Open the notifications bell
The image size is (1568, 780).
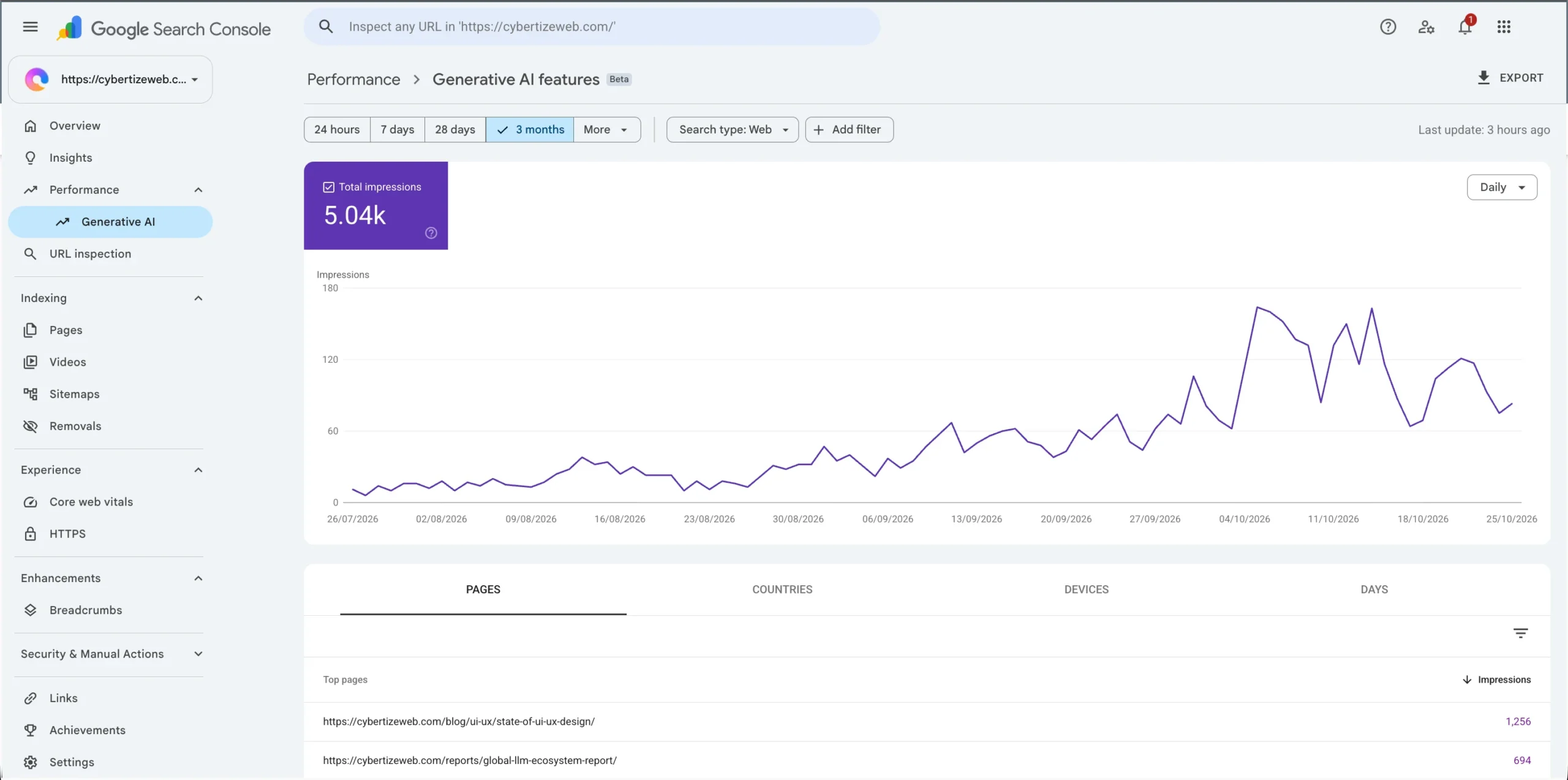click(x=1465, y=26)
